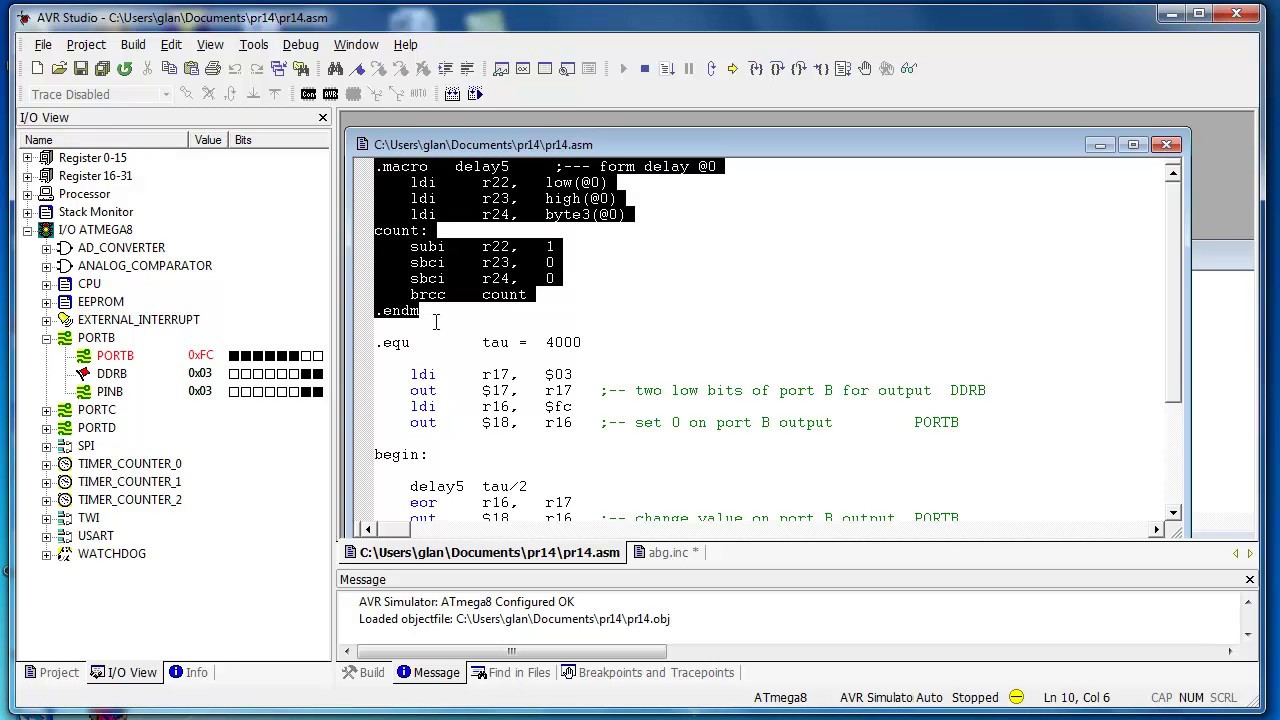Viewport: 1280px width, 720px height.
Task: Click the Registers window toolbar icon
Action: point(523,68)
